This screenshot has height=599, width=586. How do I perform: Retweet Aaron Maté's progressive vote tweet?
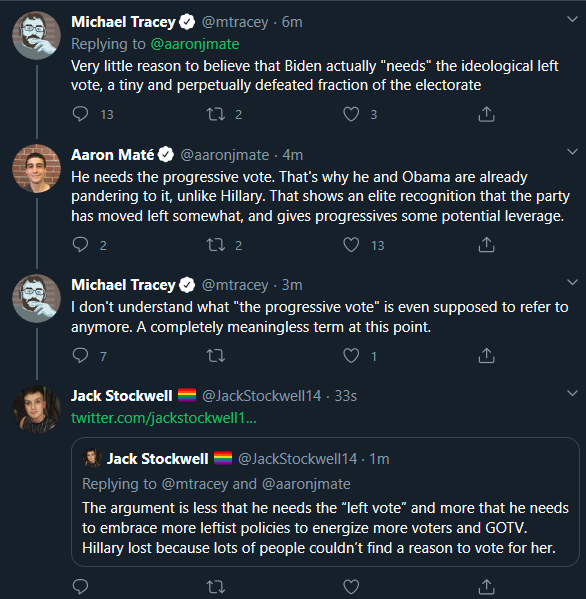coord(216,244)
